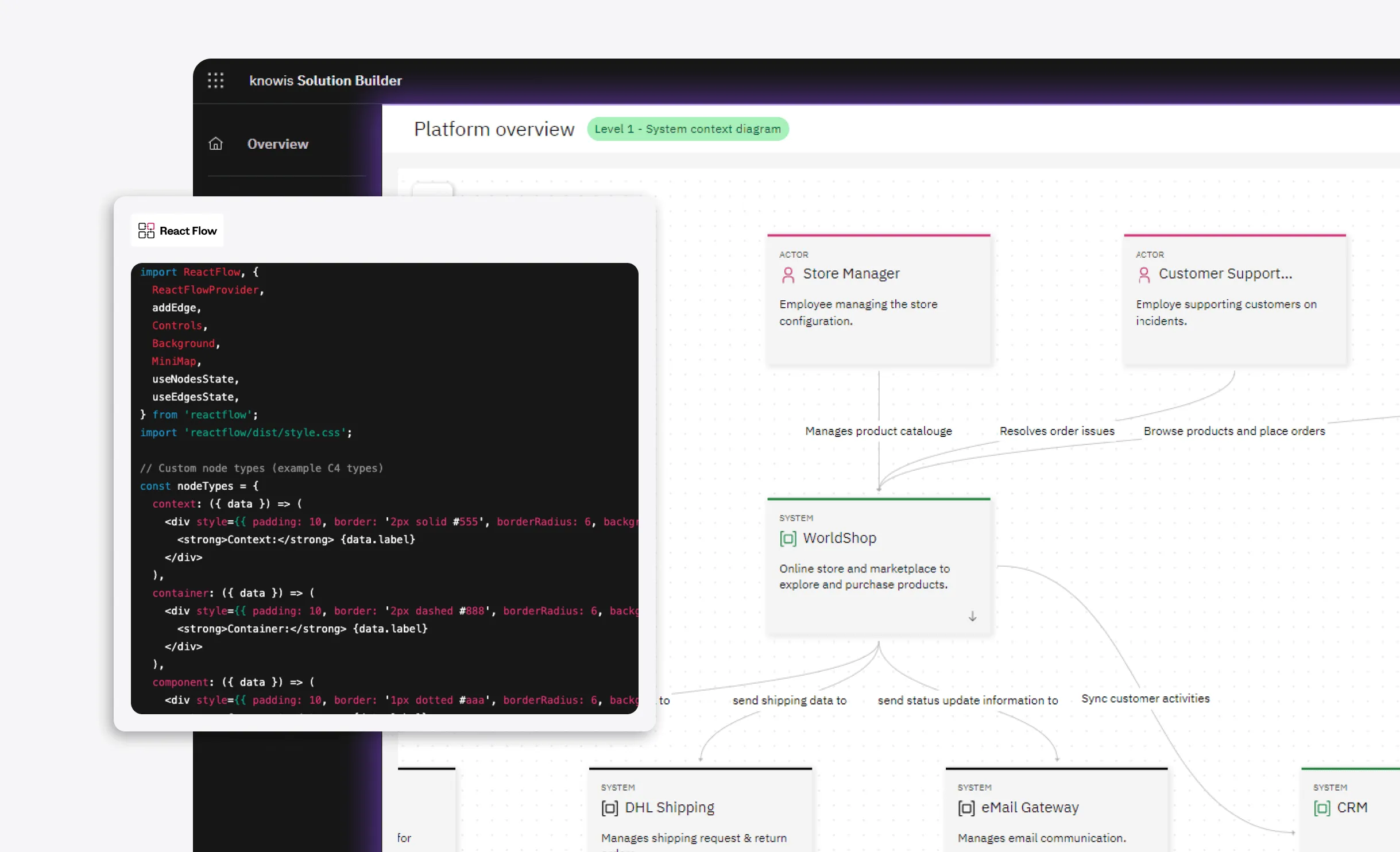Click 'component: ({ data }) => (' line
This screenshot has width=1400, height=852.
233,682
